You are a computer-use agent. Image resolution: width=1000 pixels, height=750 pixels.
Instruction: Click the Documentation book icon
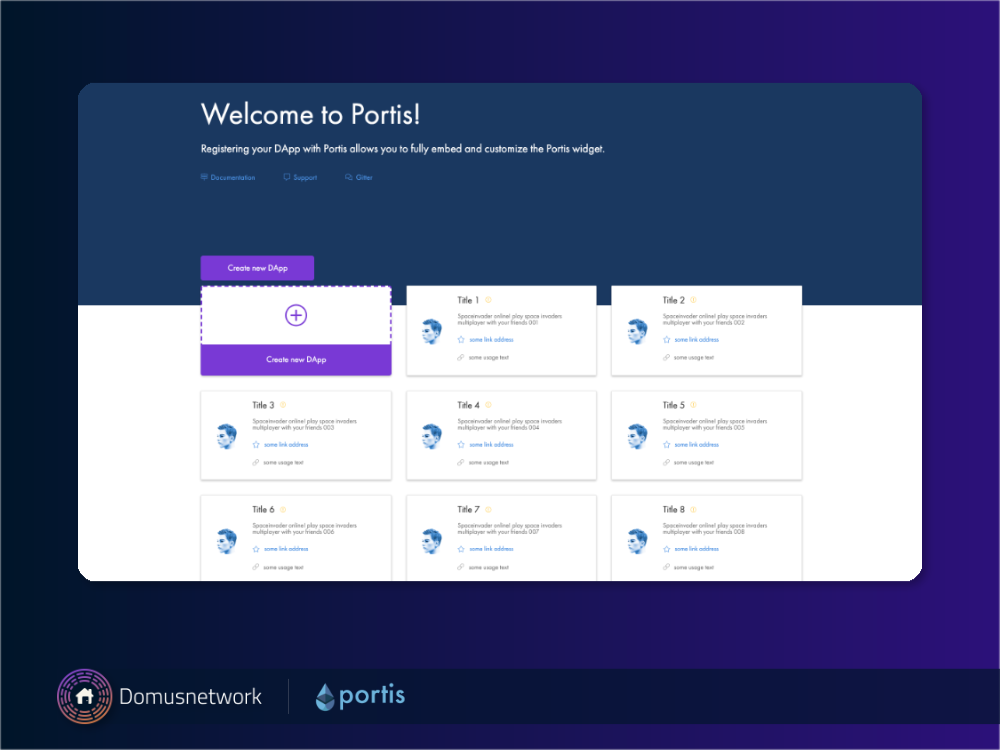click(204, 177)
